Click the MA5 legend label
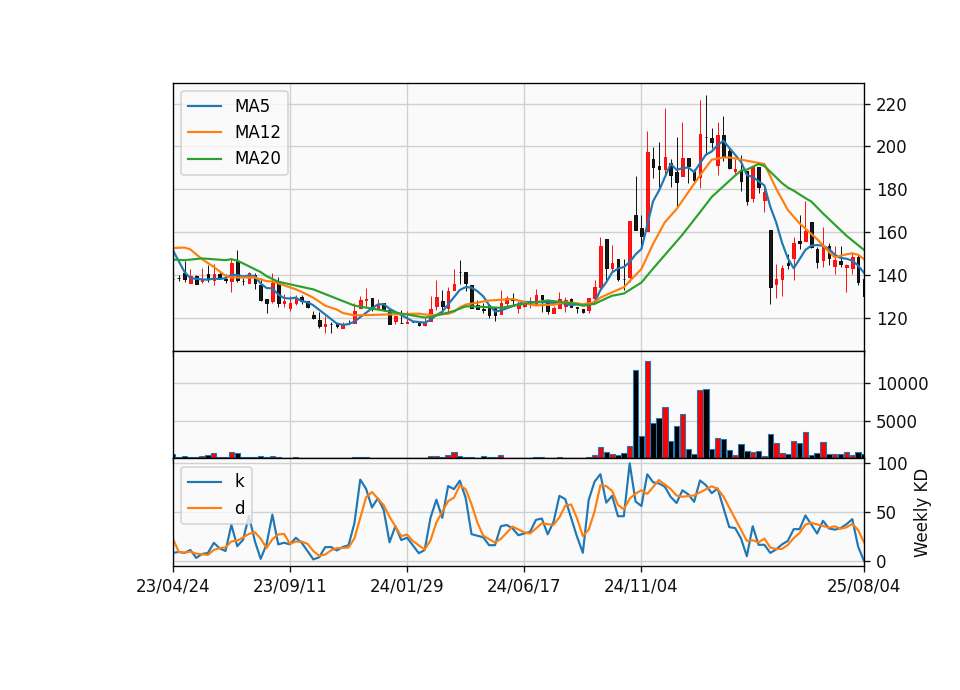The image size is (960, 690). (252, 106)
